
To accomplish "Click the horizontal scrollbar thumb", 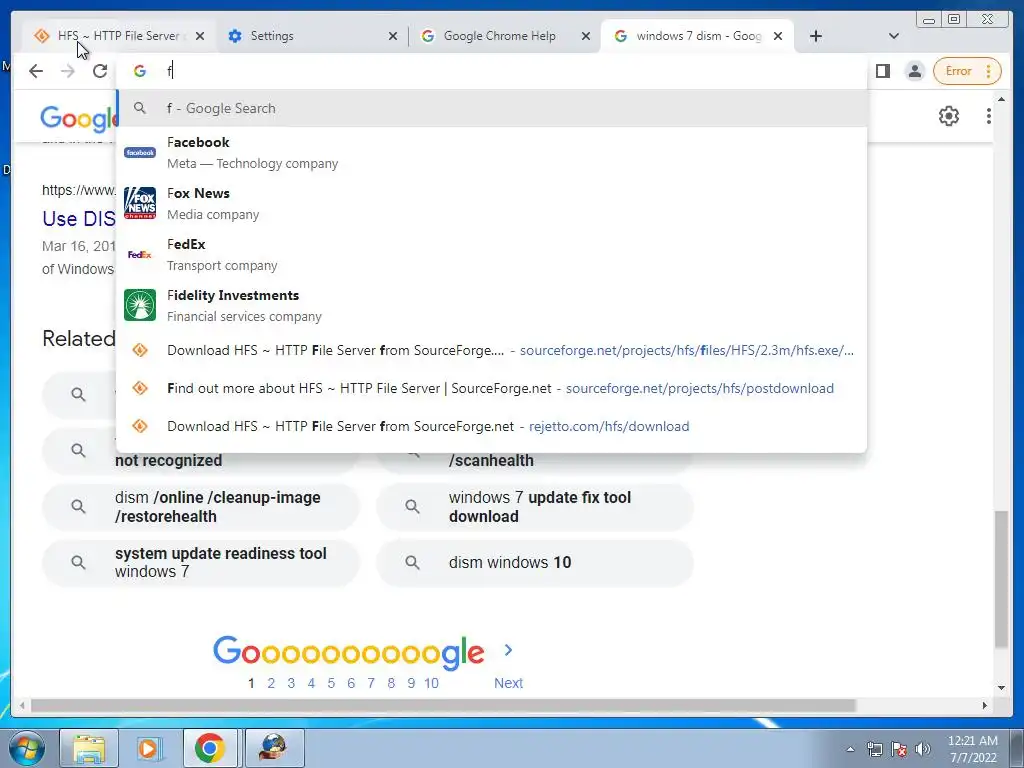I will pos(443,705).
